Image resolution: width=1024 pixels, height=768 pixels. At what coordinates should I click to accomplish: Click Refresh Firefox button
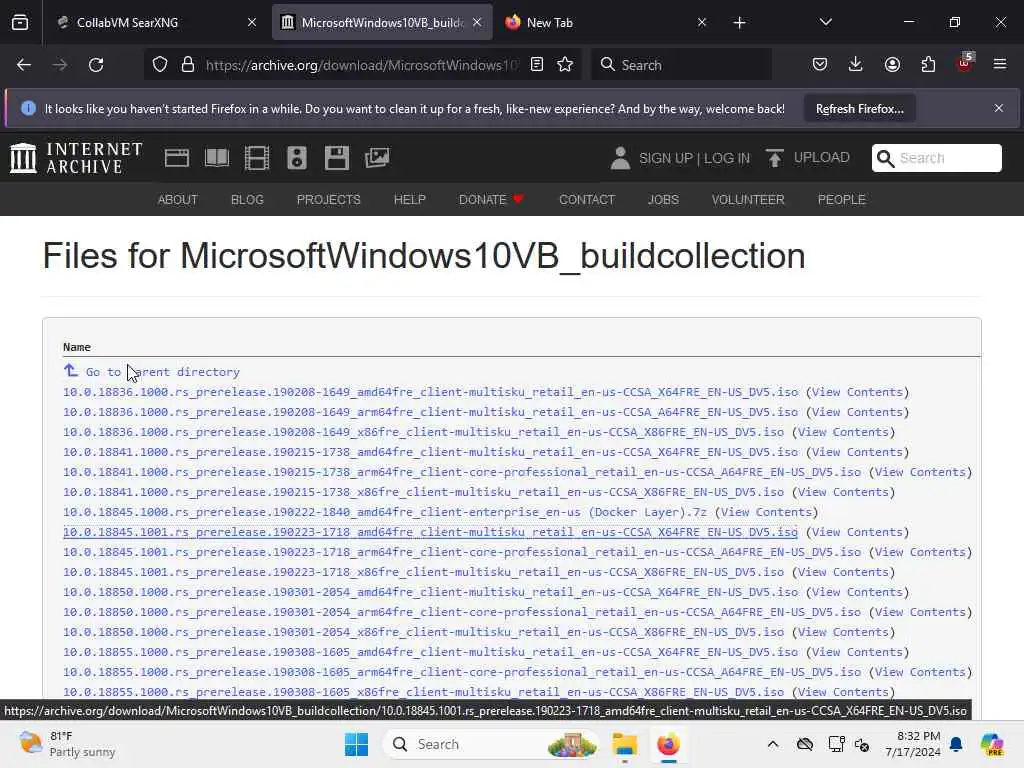pyautogui.click(x=859, y=109)
